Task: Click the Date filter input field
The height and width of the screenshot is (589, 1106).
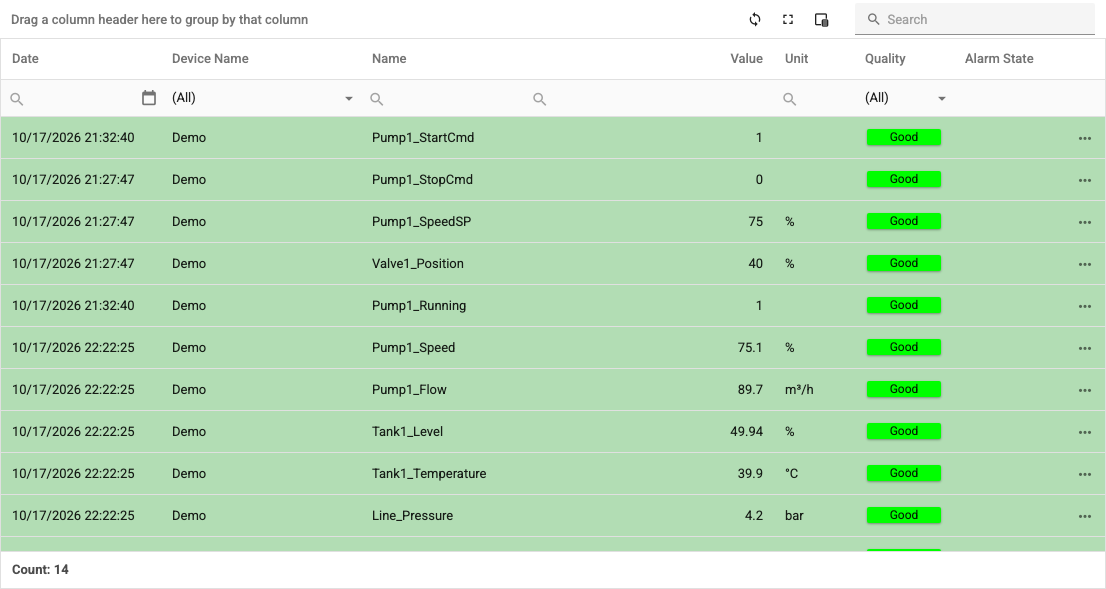Action: click(82, 99)
